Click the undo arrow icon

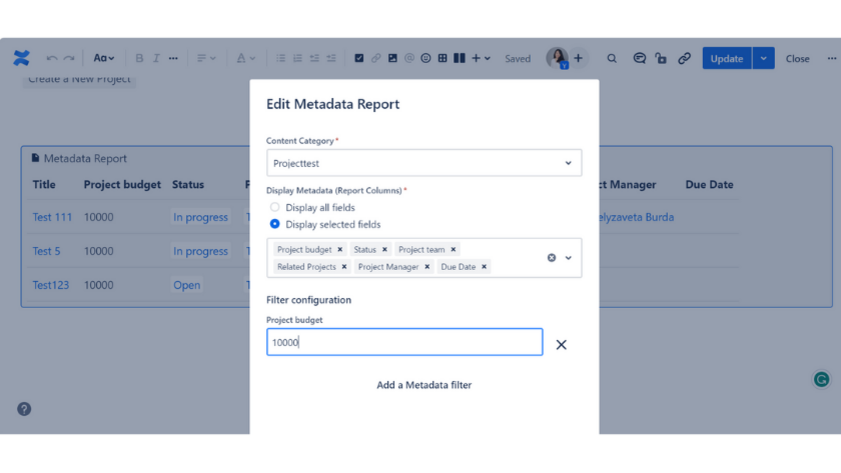52,58
